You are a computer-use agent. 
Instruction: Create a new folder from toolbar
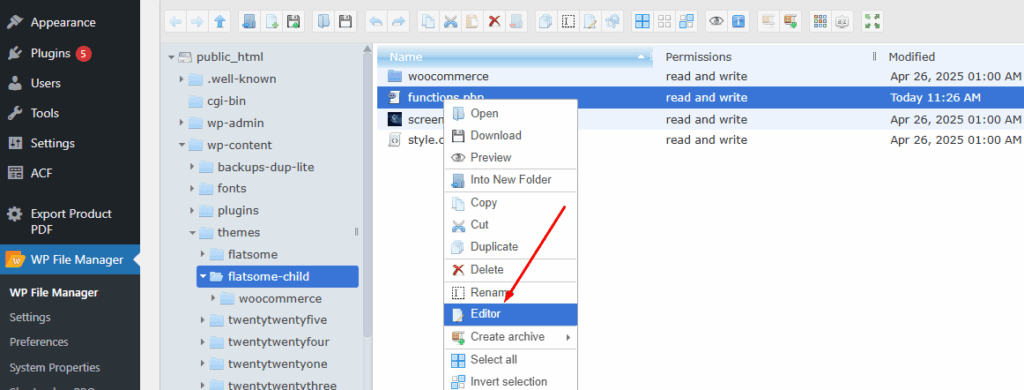click(x=249, y=22)
